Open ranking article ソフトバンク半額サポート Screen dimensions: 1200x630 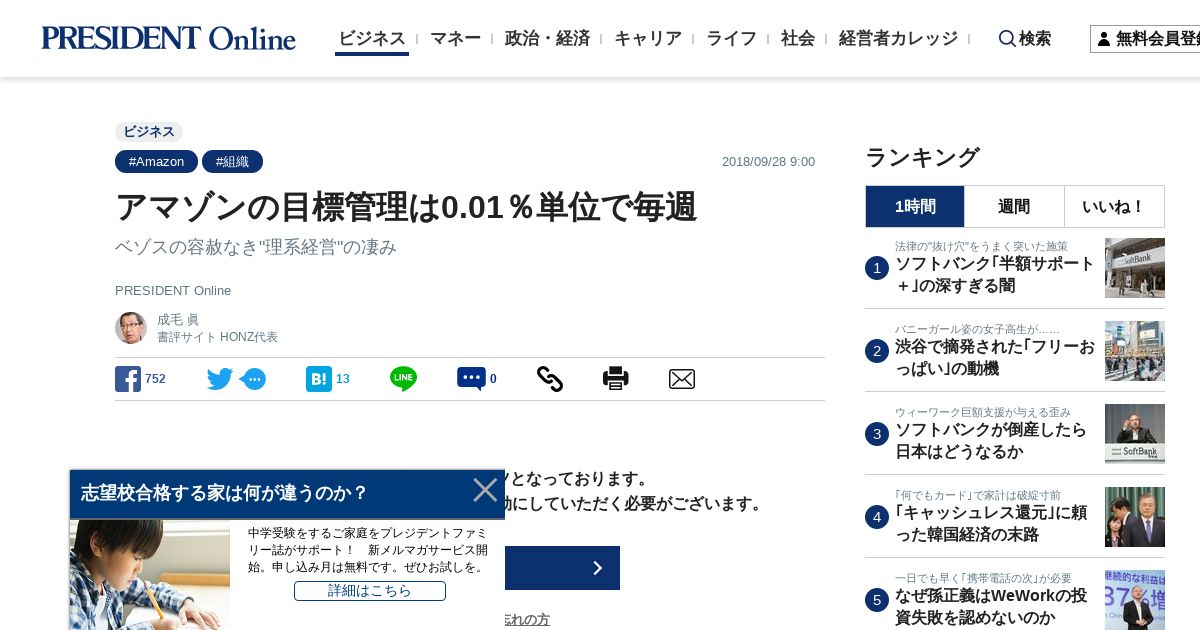995,275
